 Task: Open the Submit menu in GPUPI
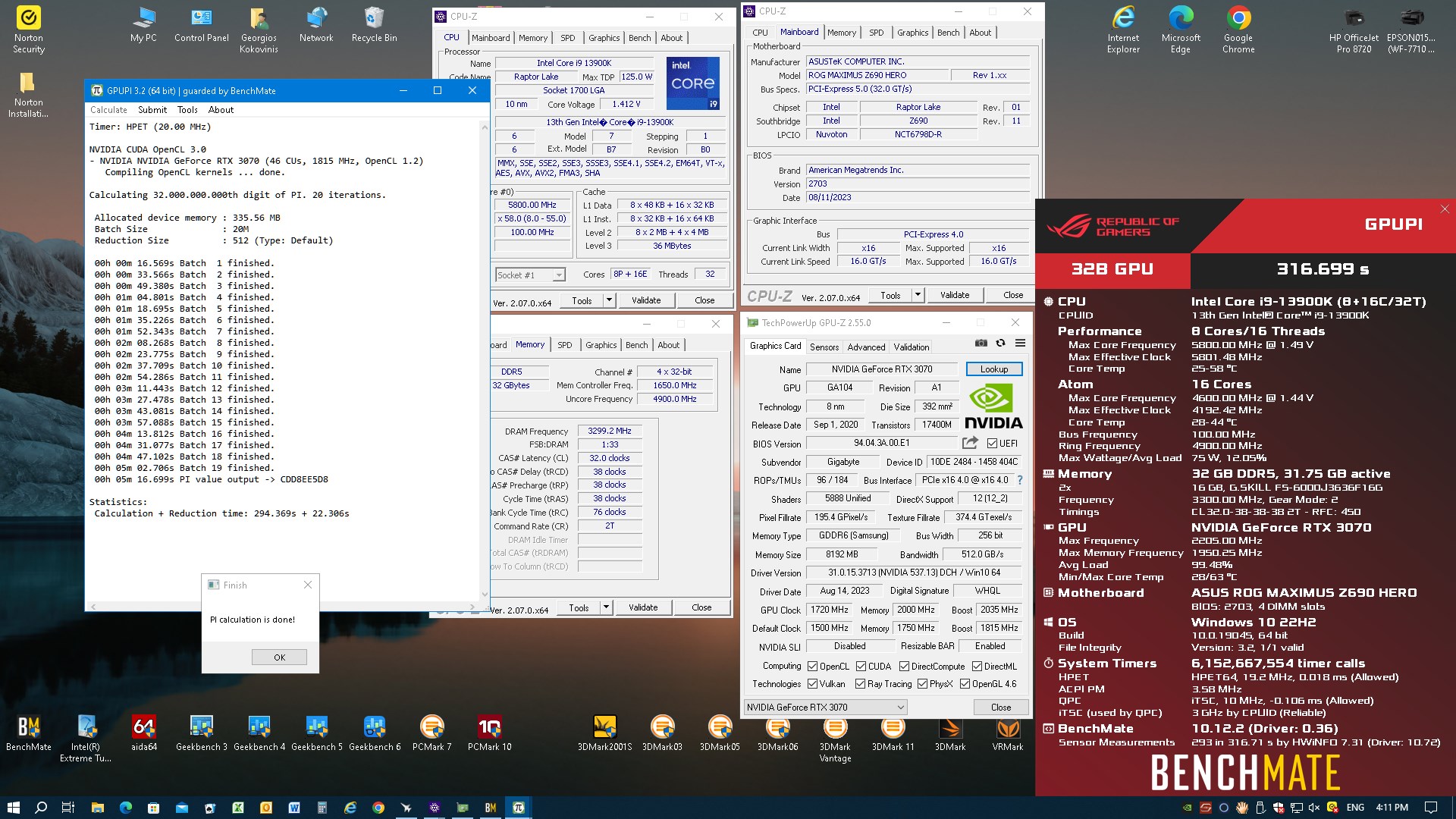click(152, 110)
